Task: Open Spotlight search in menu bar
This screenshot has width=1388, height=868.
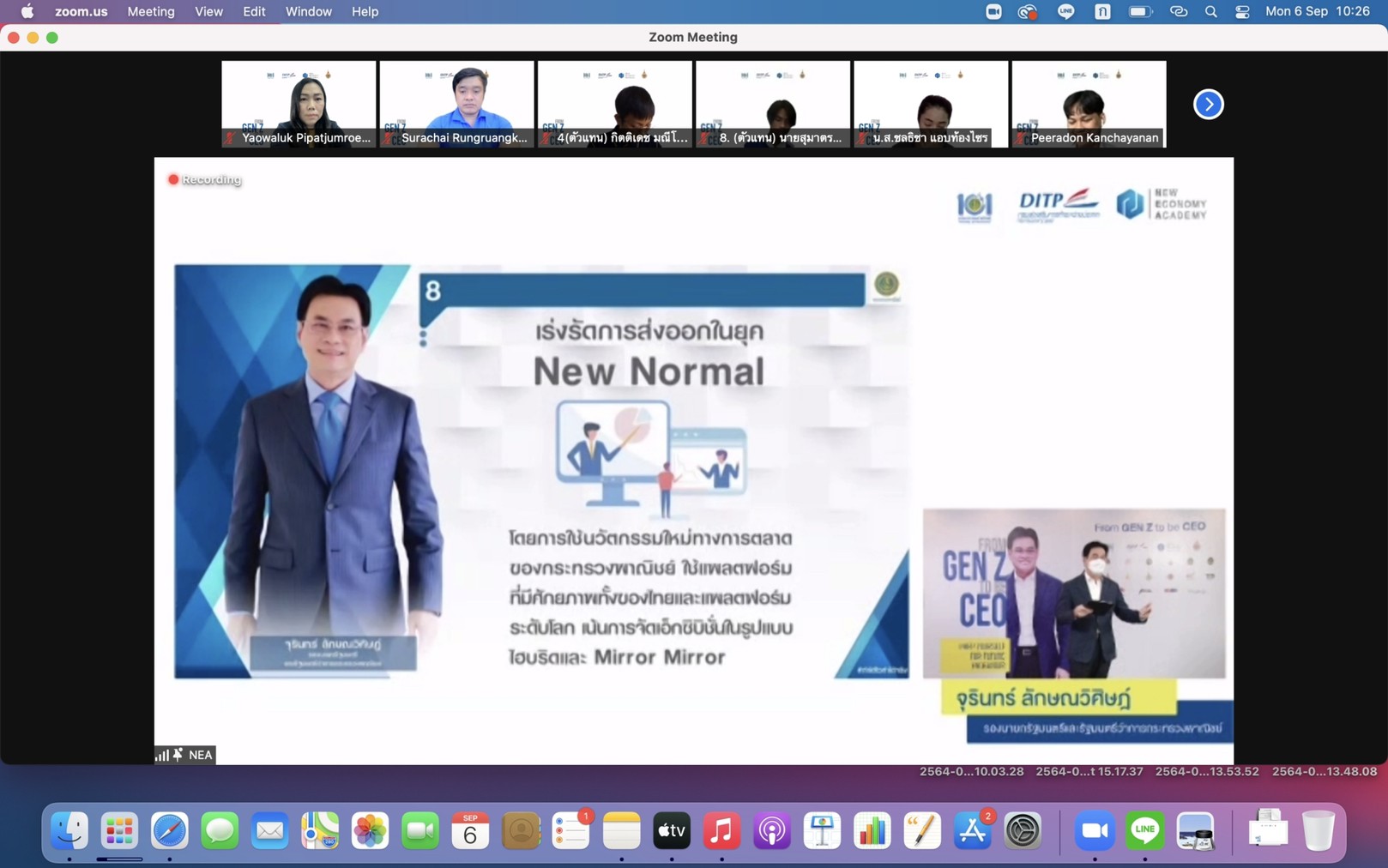Action: [1210, 12]
